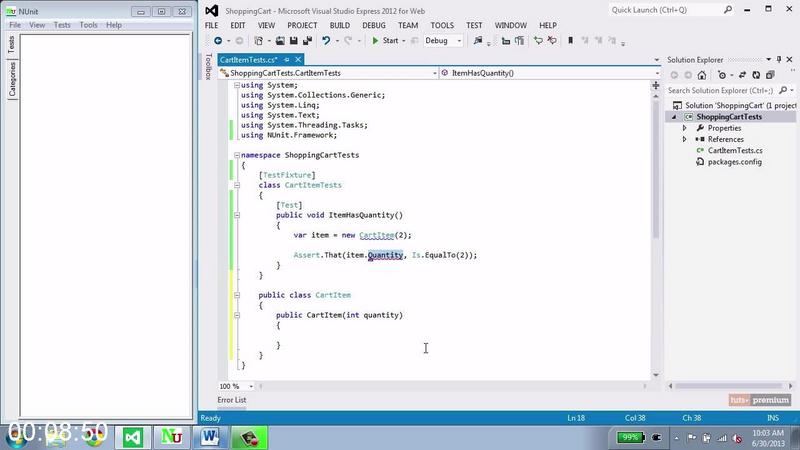This screenshot has width=800, height=450.
Task: Switch to NUnit from the taskbar
Action: (x=171, y=437)
